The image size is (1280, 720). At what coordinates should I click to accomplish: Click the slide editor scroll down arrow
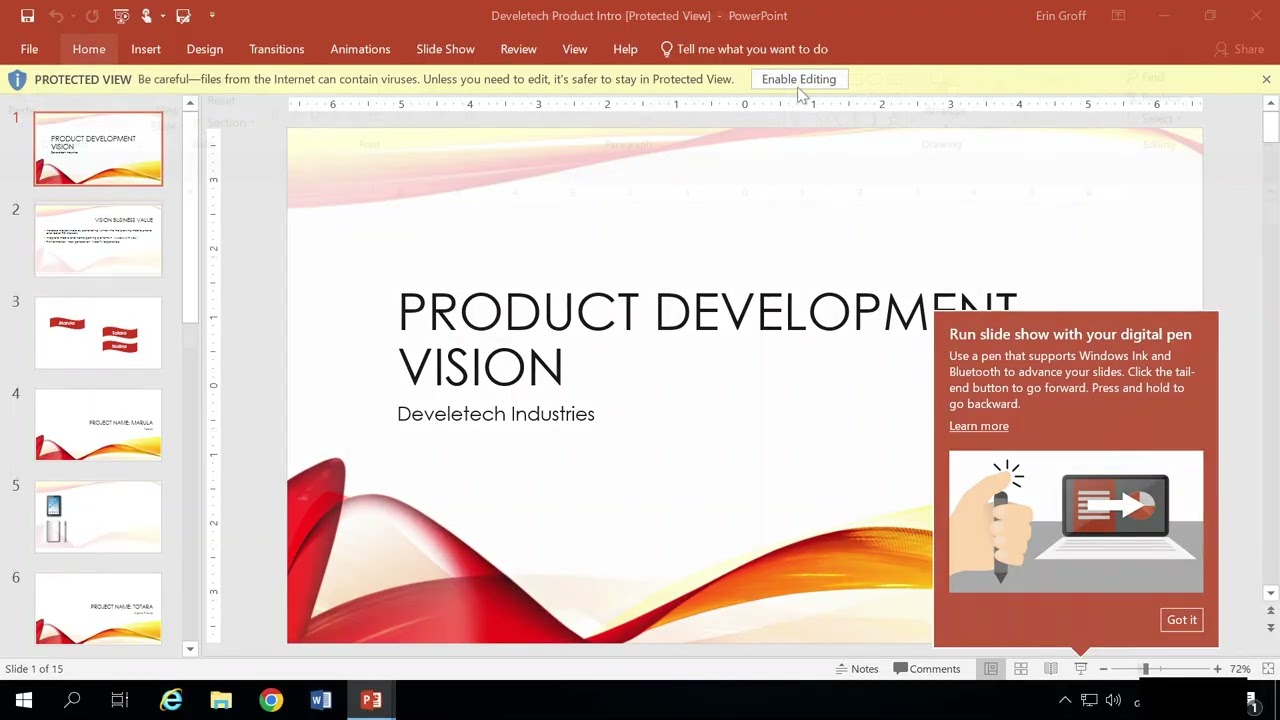tap(1271, 593)
